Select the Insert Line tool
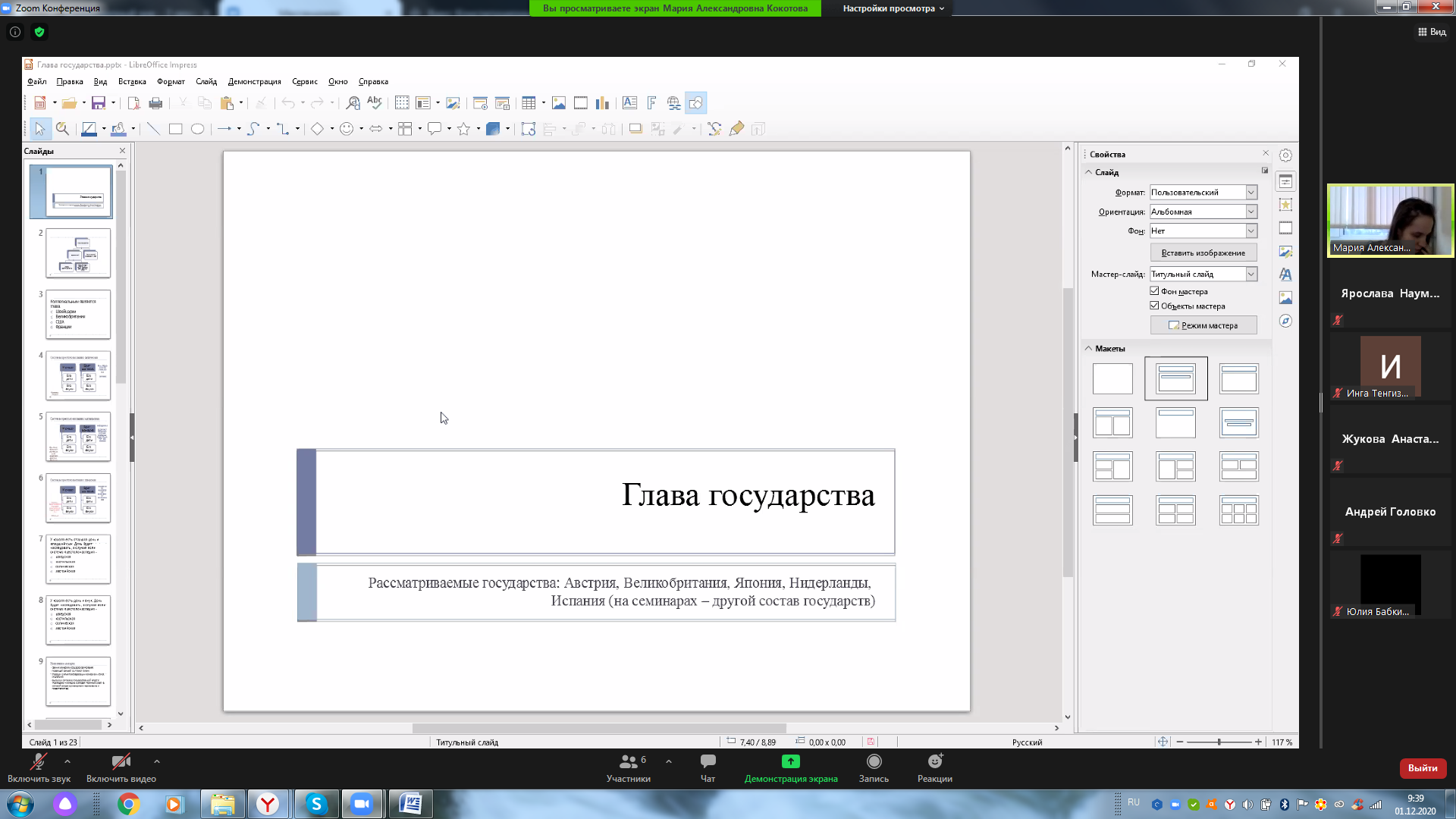Image resolution: width=1456 pixels, height=819 pixels. (x=153, y=129)
